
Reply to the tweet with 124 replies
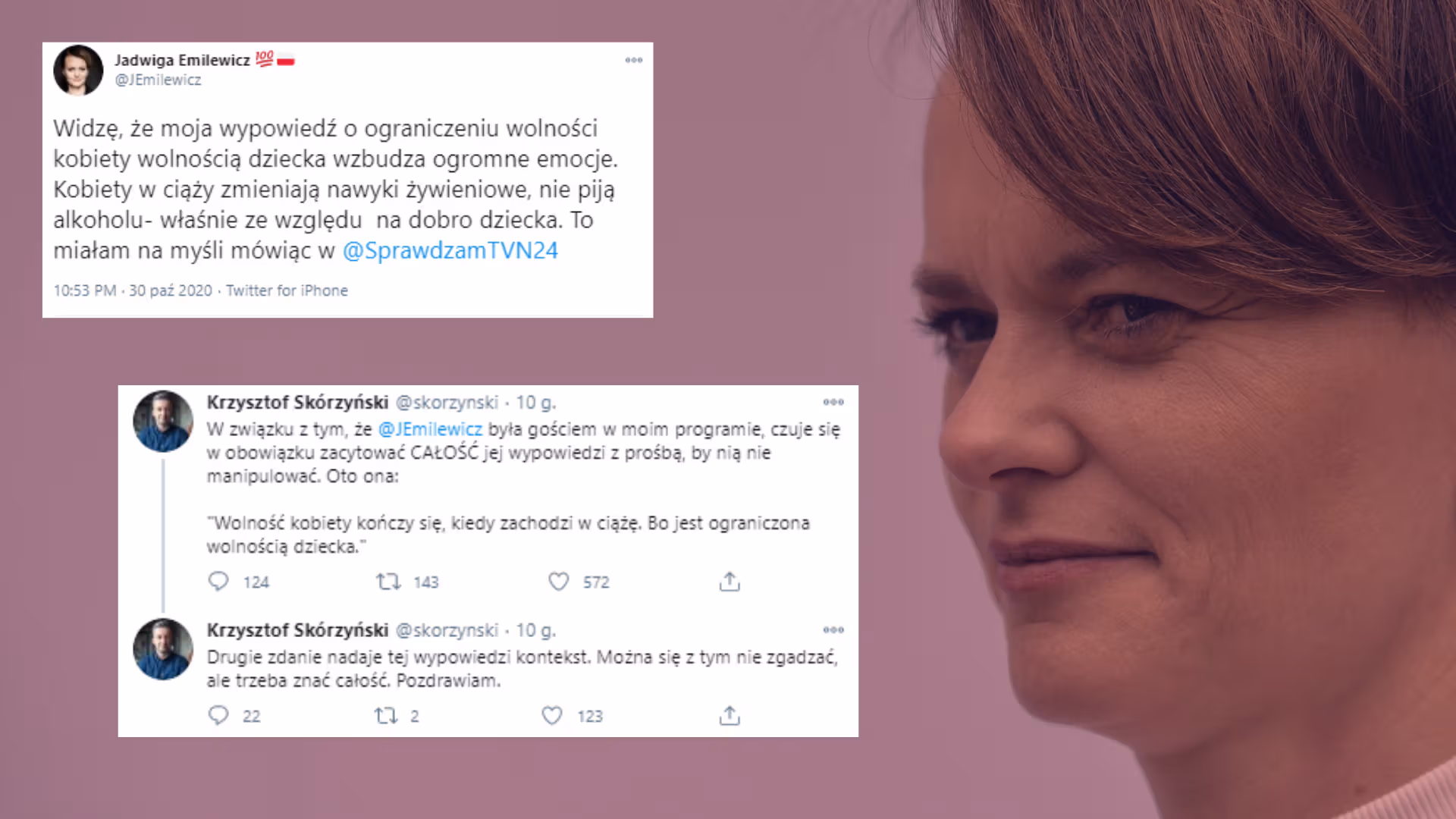[218, 582]
